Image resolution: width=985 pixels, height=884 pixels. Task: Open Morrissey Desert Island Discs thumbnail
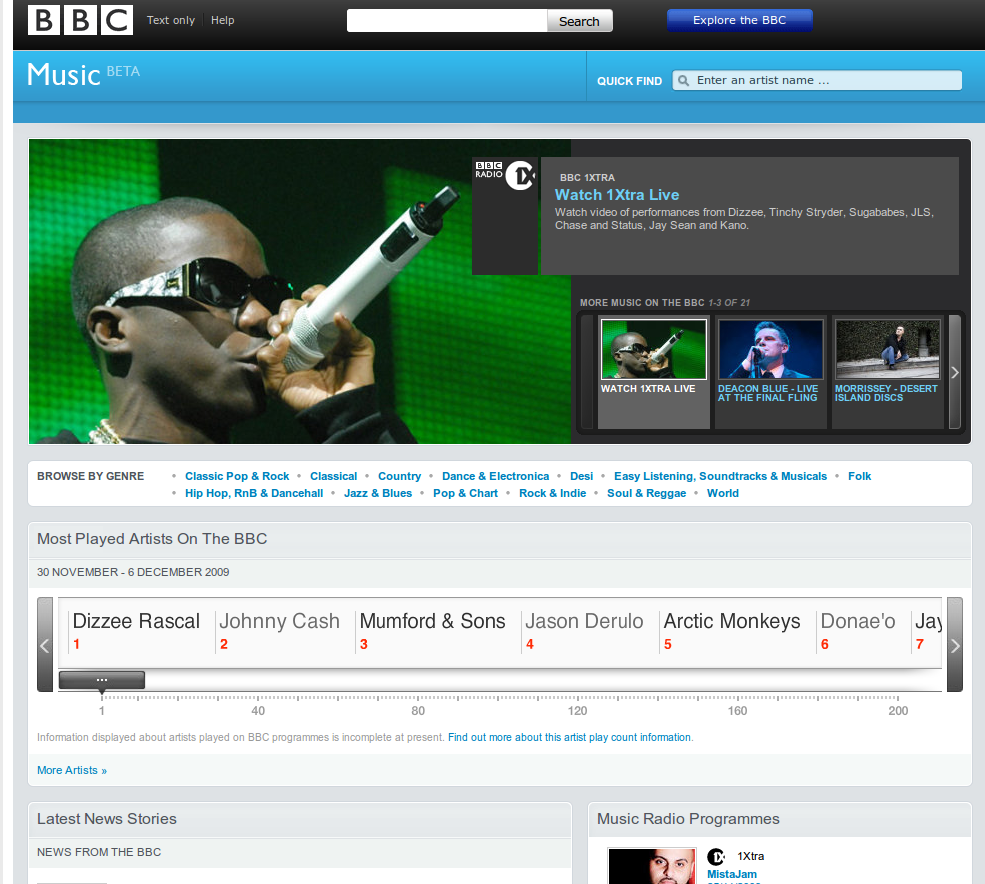pos(887,350)
